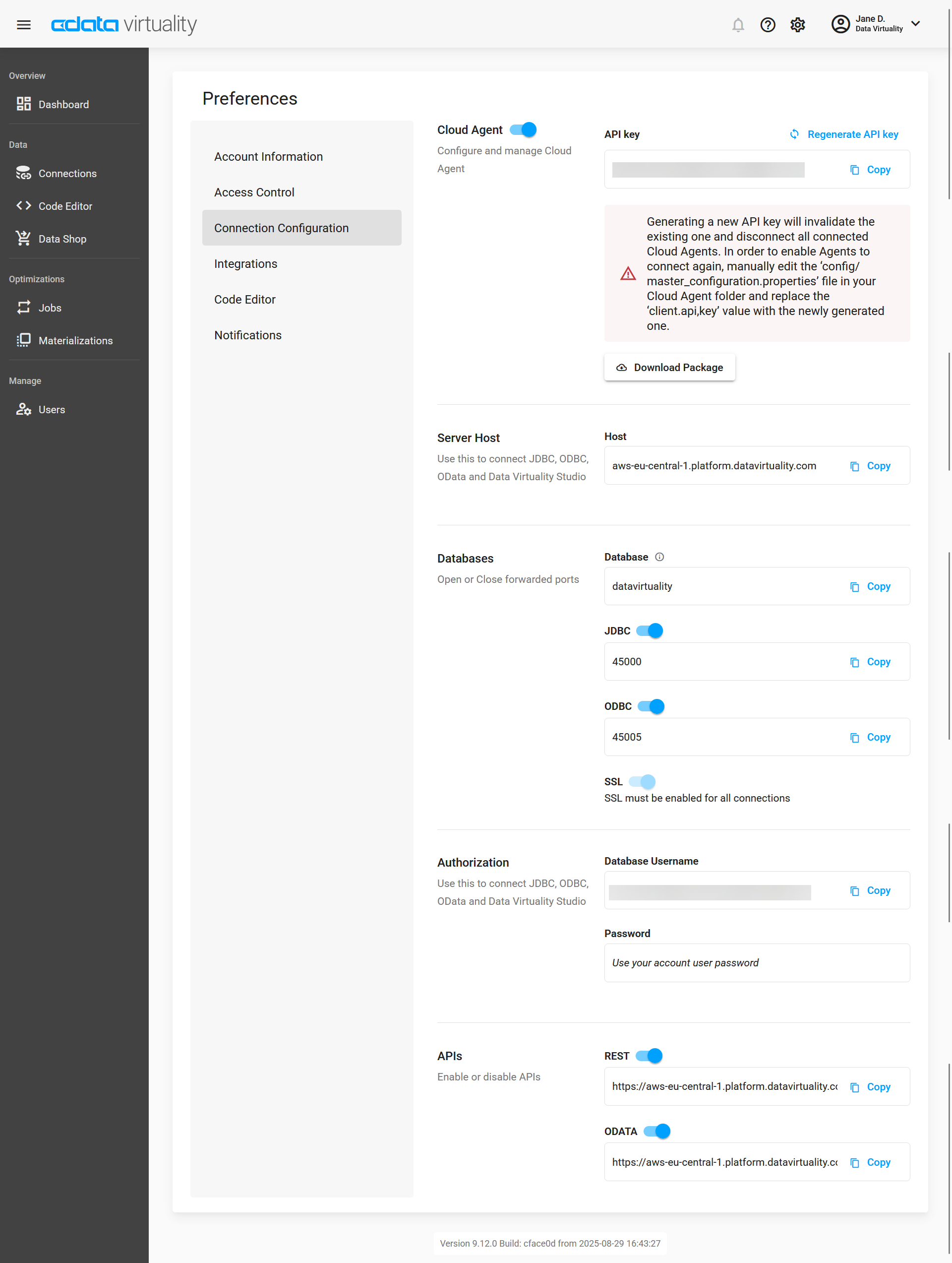Open the help question mark
Screen dimensions: 952x1263
[768, 25]
